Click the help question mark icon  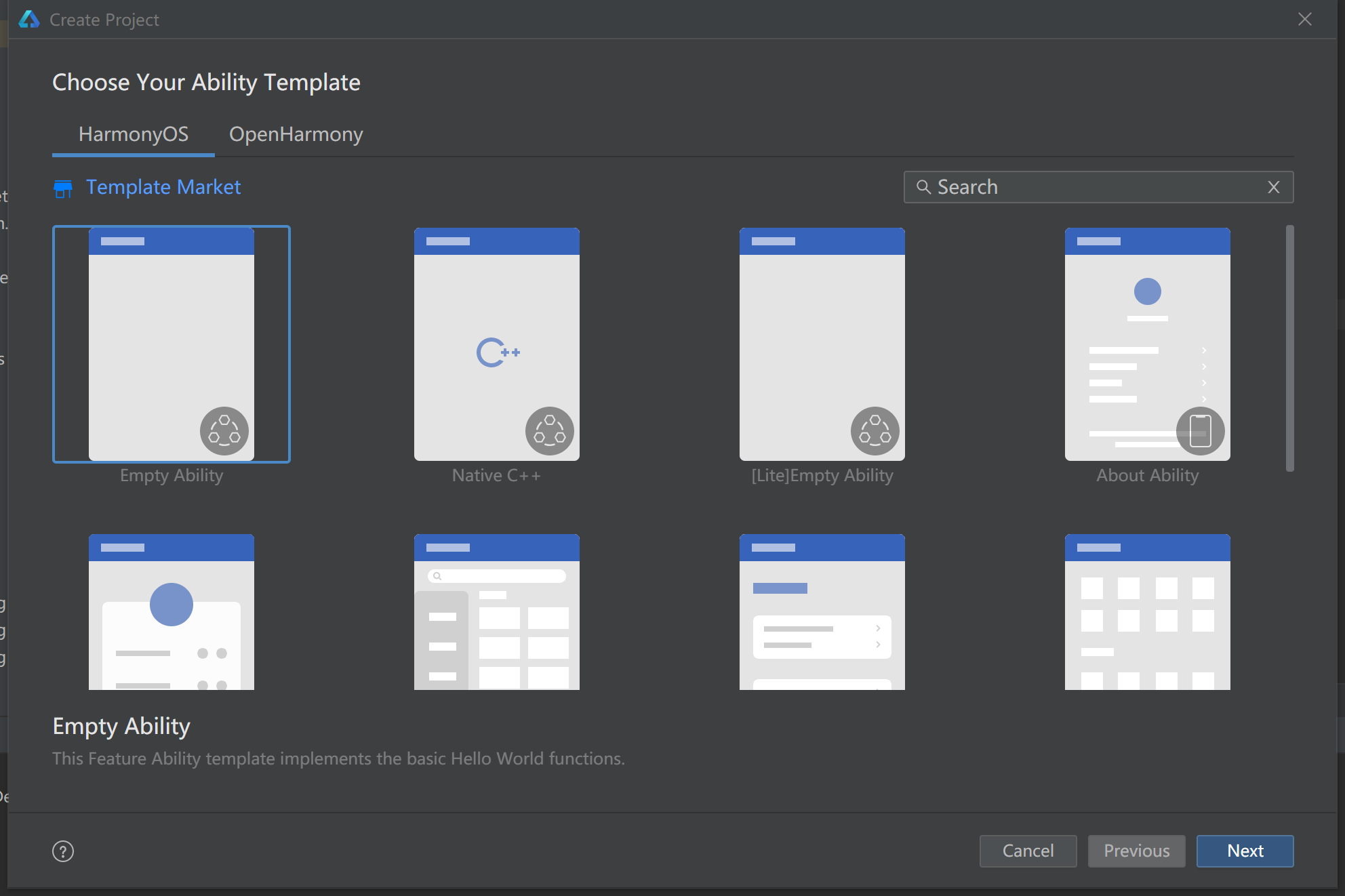[x=63, y=851]
